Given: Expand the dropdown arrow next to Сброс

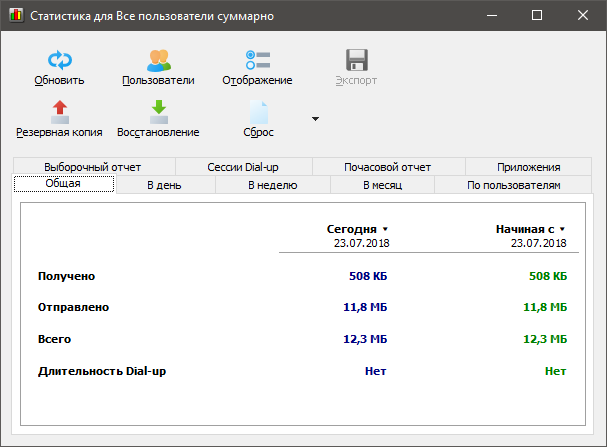Looking at the screenshot, I should click(x=316, y=119).
